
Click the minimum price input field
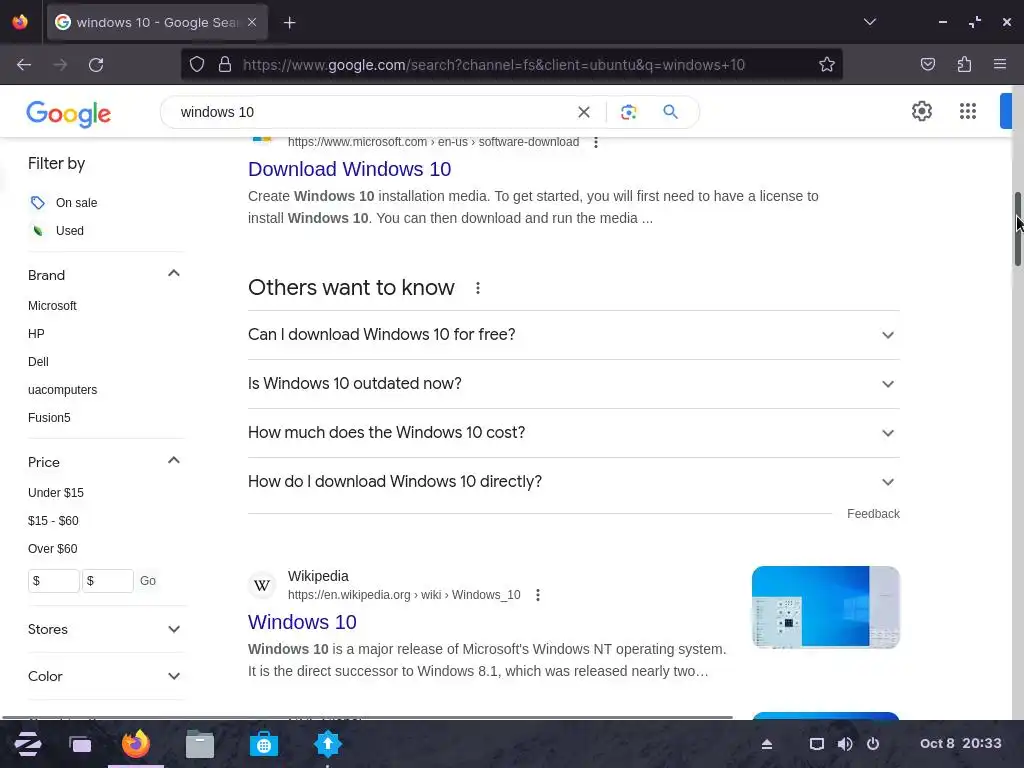[54, 581]
